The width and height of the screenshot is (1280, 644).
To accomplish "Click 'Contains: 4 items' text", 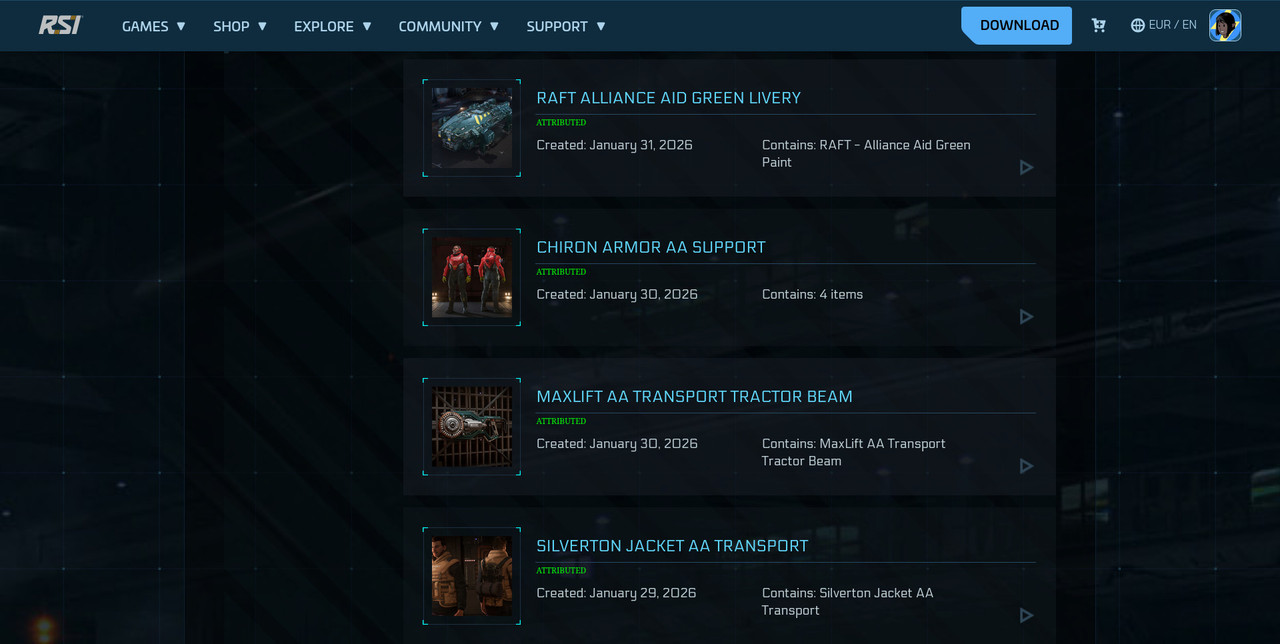I will pyautogui.click(x=812, y=294).
